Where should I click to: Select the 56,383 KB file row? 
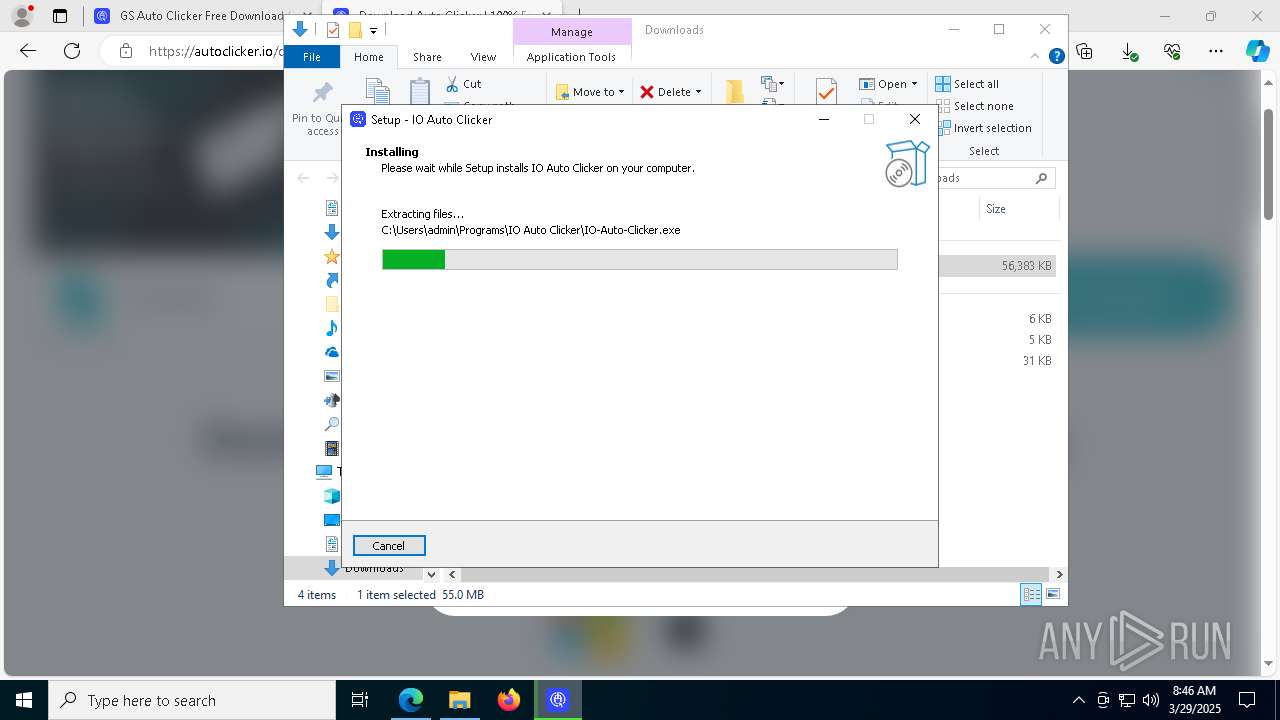[x=997, y=266]
